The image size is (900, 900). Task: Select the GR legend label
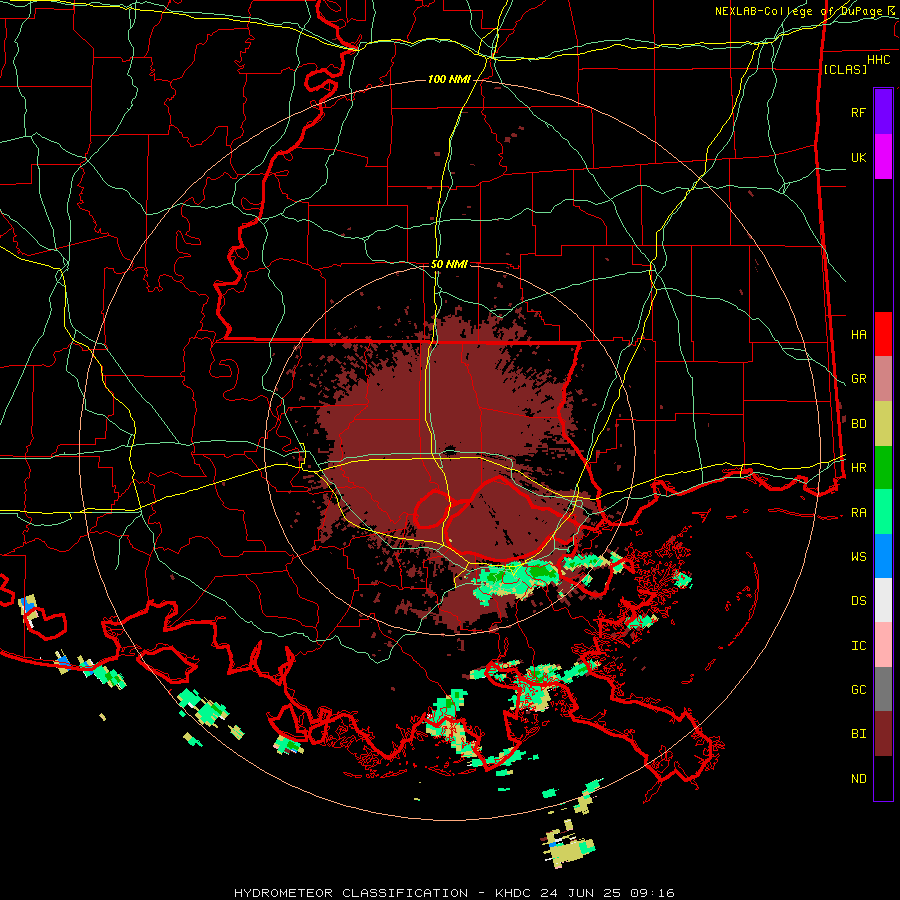[x=858, y=379]
